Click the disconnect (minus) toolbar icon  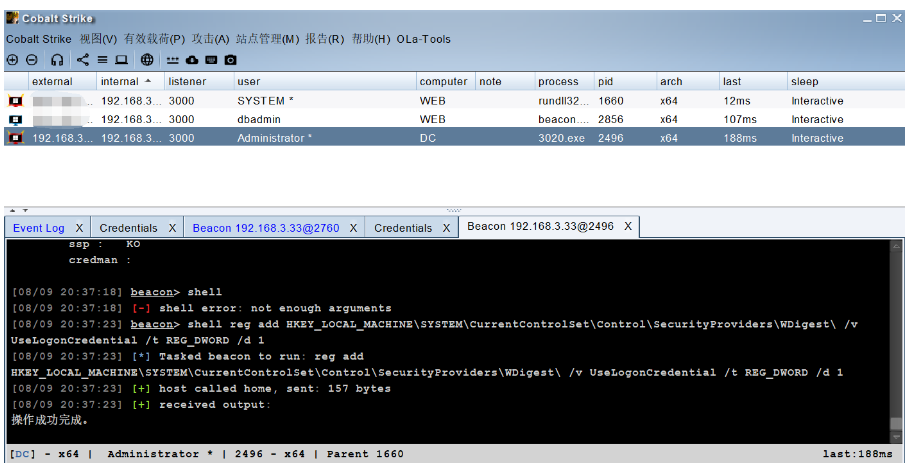(32, 59)
